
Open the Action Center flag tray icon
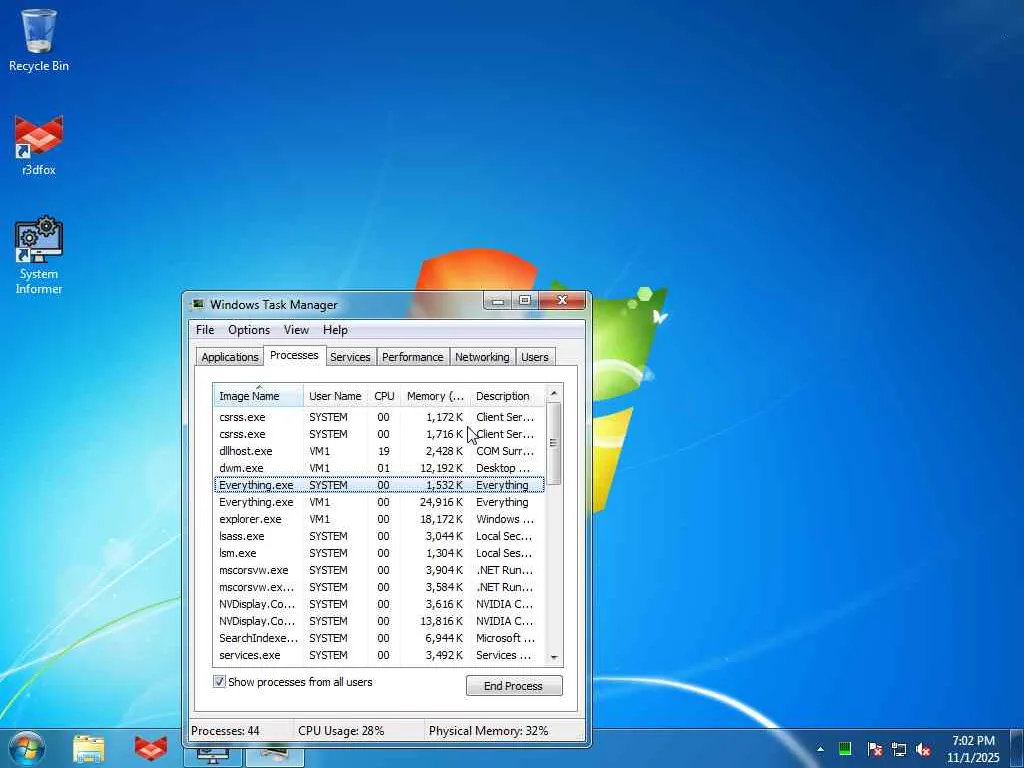point(874,749)
